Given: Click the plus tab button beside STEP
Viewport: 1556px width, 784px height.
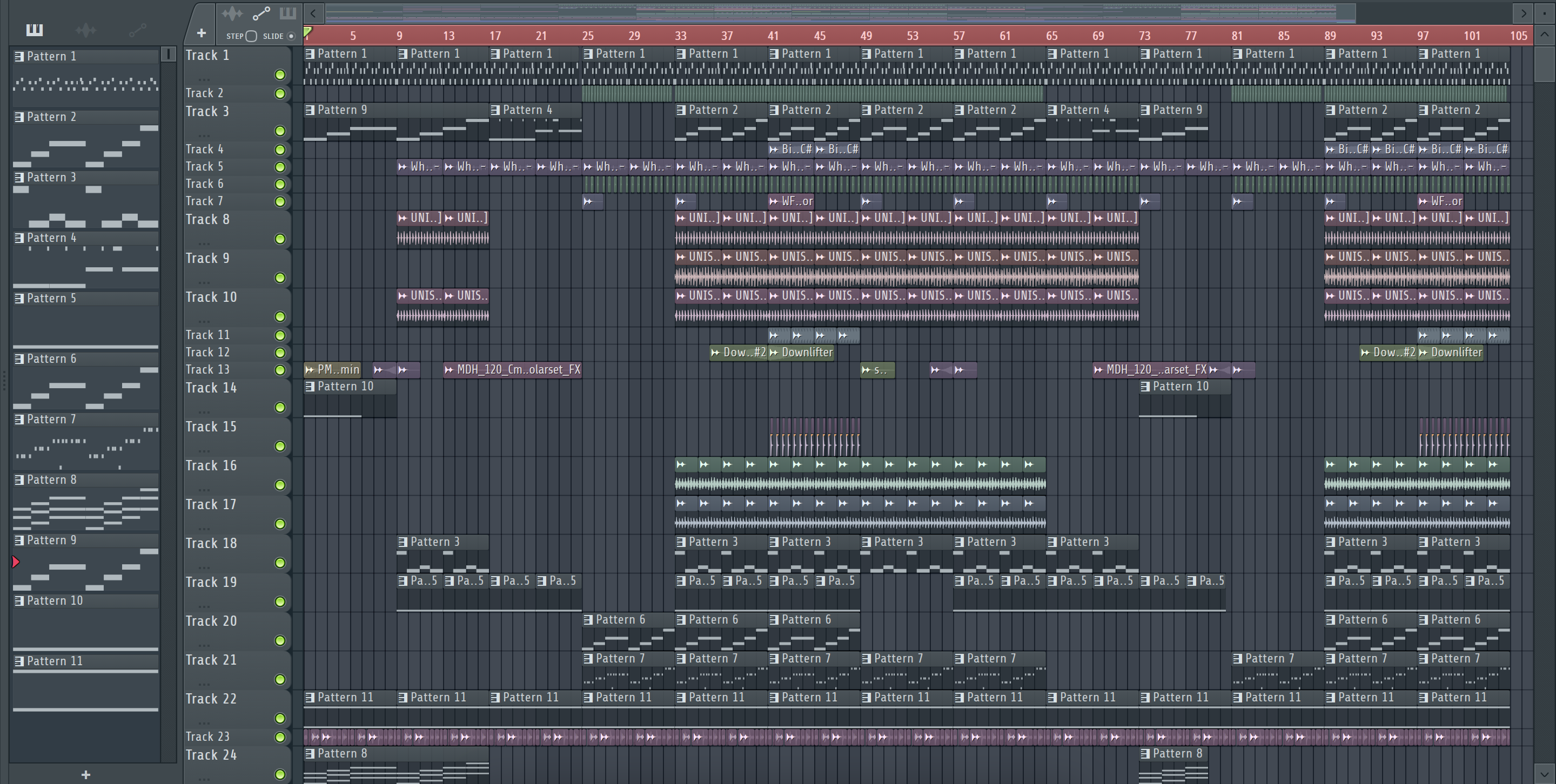Looking at the screenshot, I should tap(201, 32).
